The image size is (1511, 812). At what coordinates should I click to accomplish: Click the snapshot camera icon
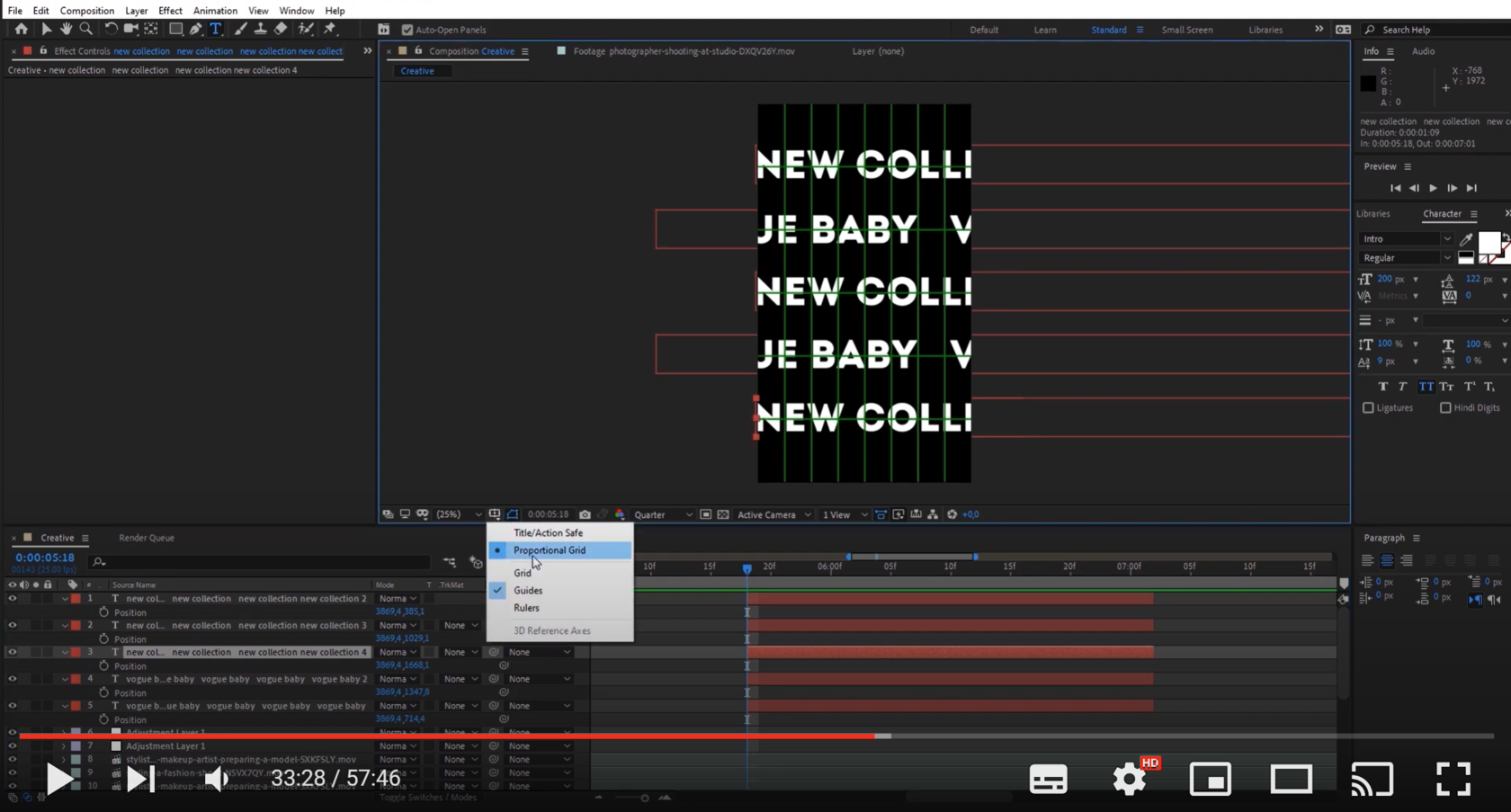(585, 514)
